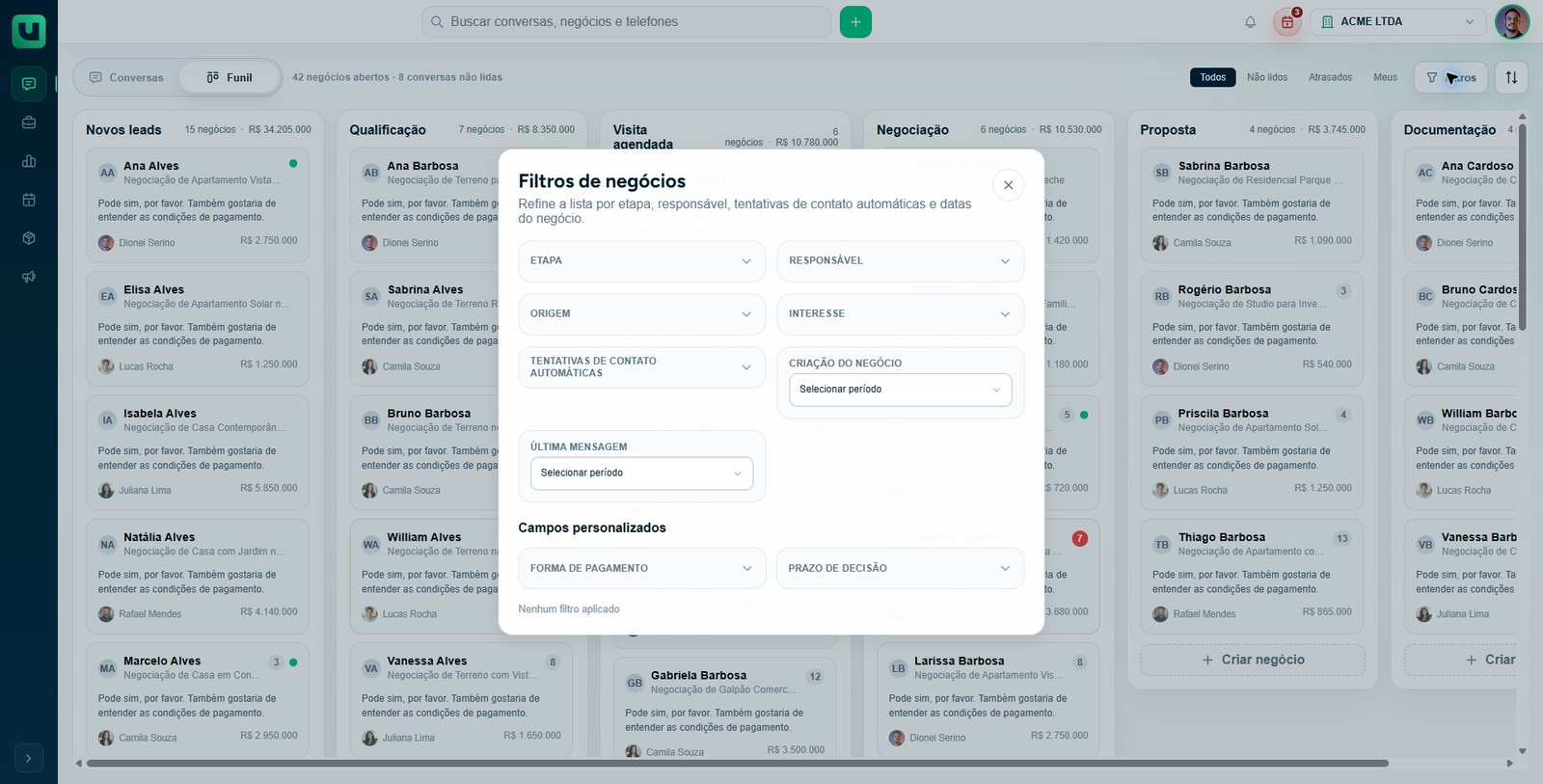This screenshot has width=1543, height=784.
Task: Open the ACME LTDA company dropdown
Action: 1398,22
